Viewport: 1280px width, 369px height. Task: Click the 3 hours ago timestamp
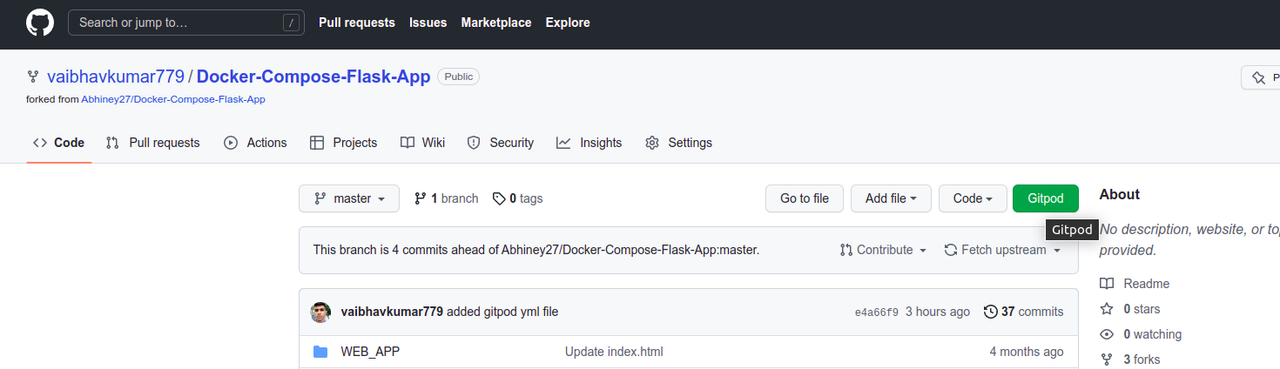click(x=937, y=312)
